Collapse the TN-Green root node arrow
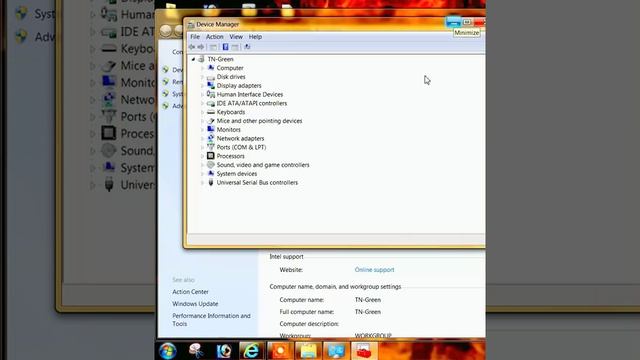The height and width of the screenshot is (360, 640). (x=193, y=59)
